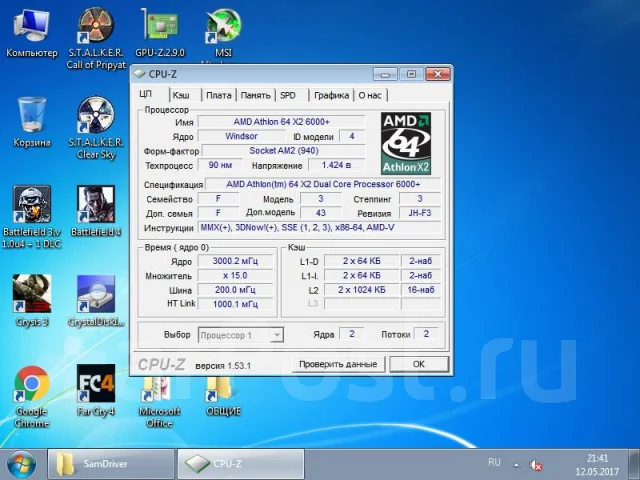Click the 16-наб L2 associativity value
The image size is (640, 480).
(421, 290)
